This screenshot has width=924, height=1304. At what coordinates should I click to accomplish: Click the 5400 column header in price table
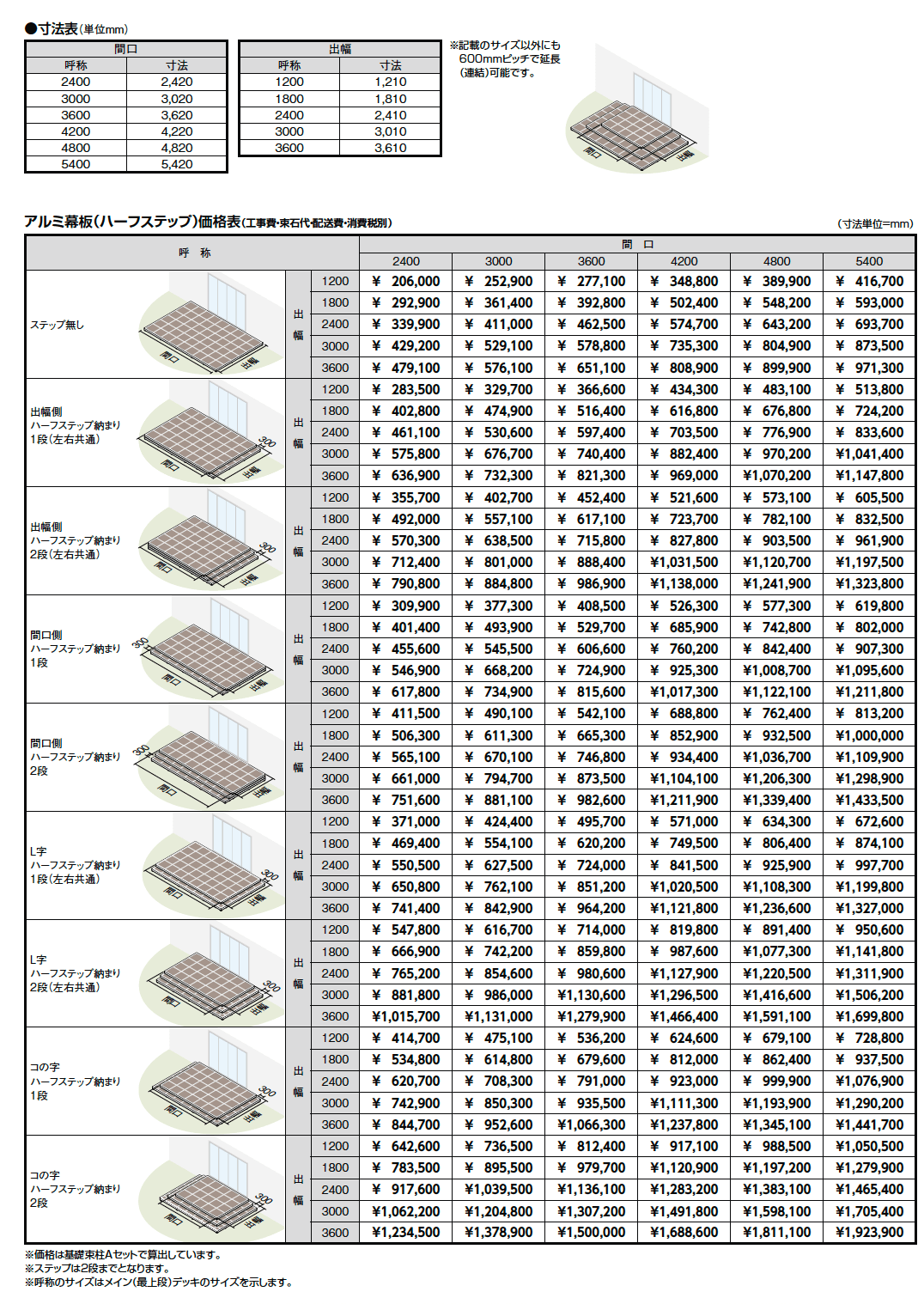(x=869, y=261)
